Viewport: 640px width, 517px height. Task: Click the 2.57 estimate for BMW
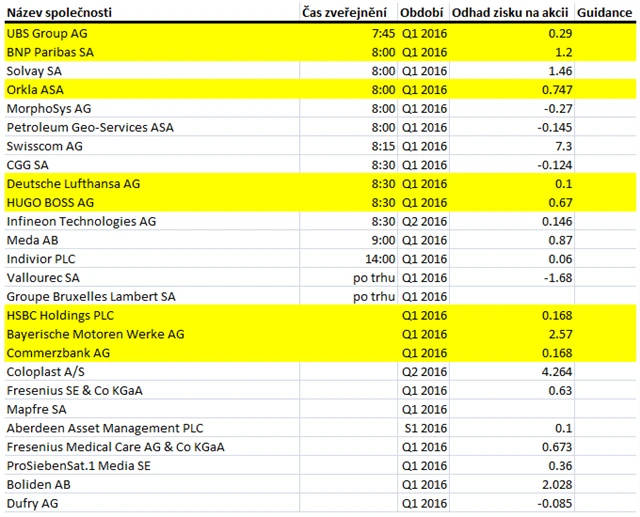pos(560,334)
